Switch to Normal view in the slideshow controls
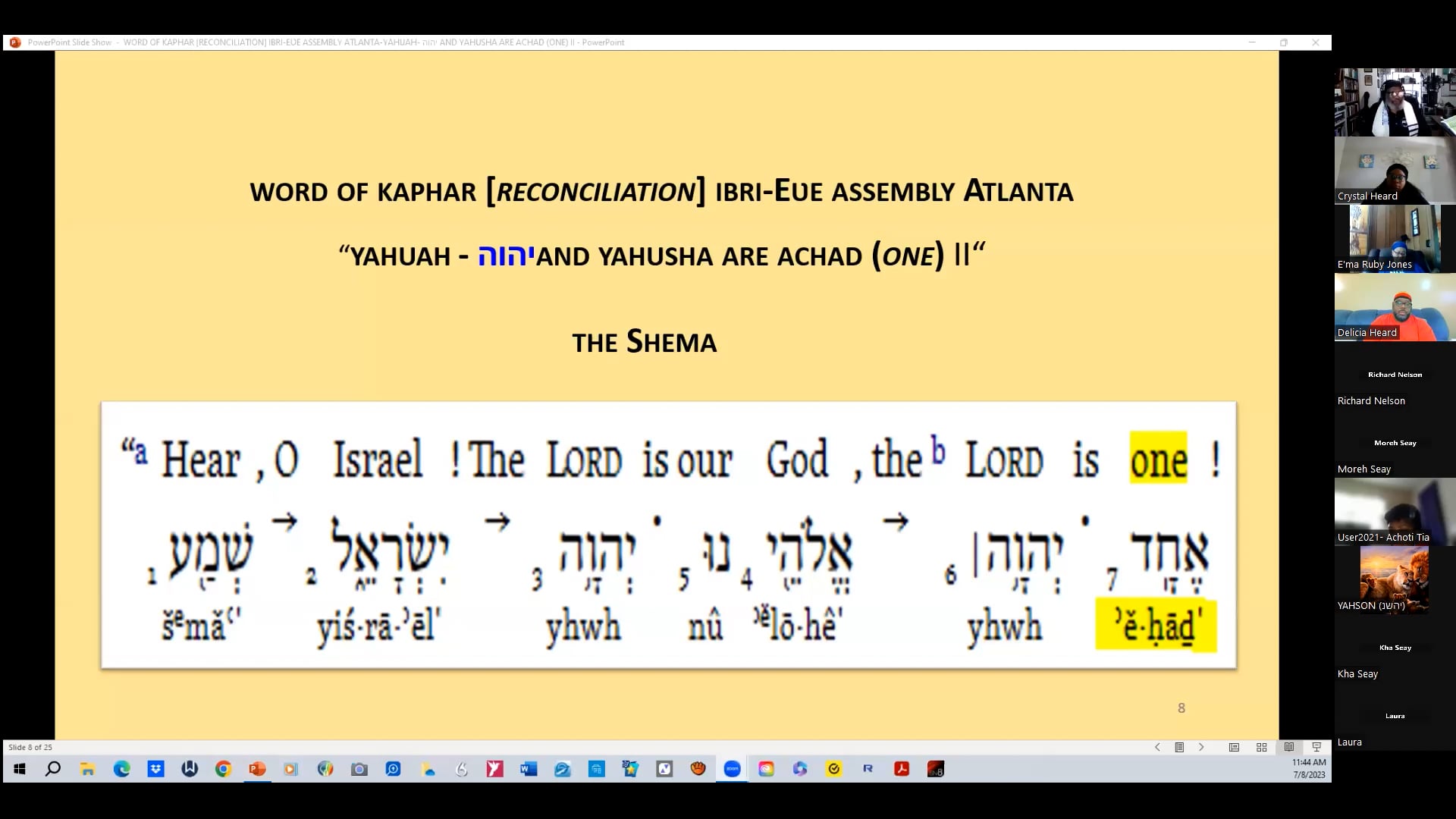 click(1235, 747)
